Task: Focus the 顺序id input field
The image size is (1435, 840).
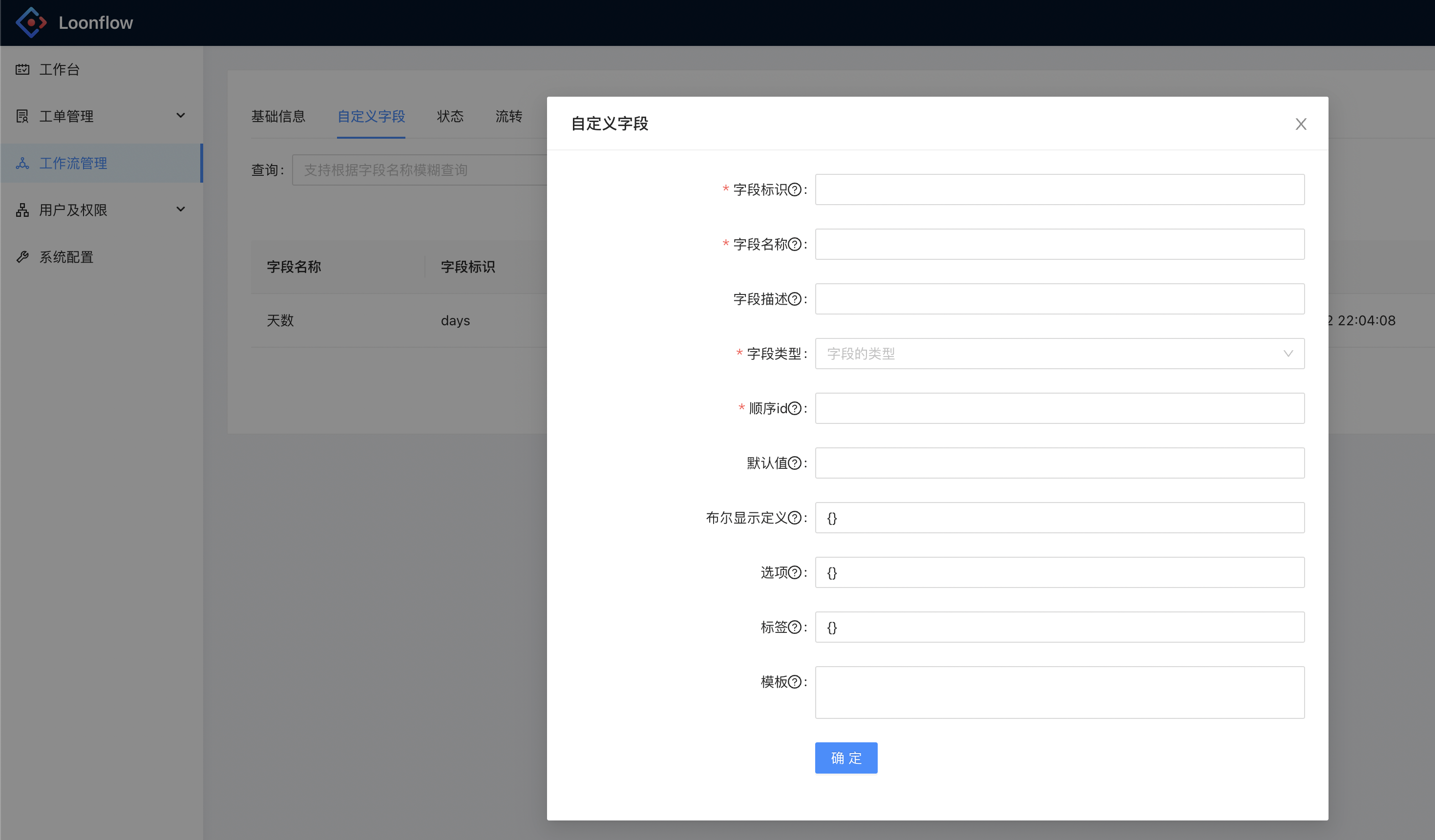Action: pyautogui.click(x=1060, y=408)
